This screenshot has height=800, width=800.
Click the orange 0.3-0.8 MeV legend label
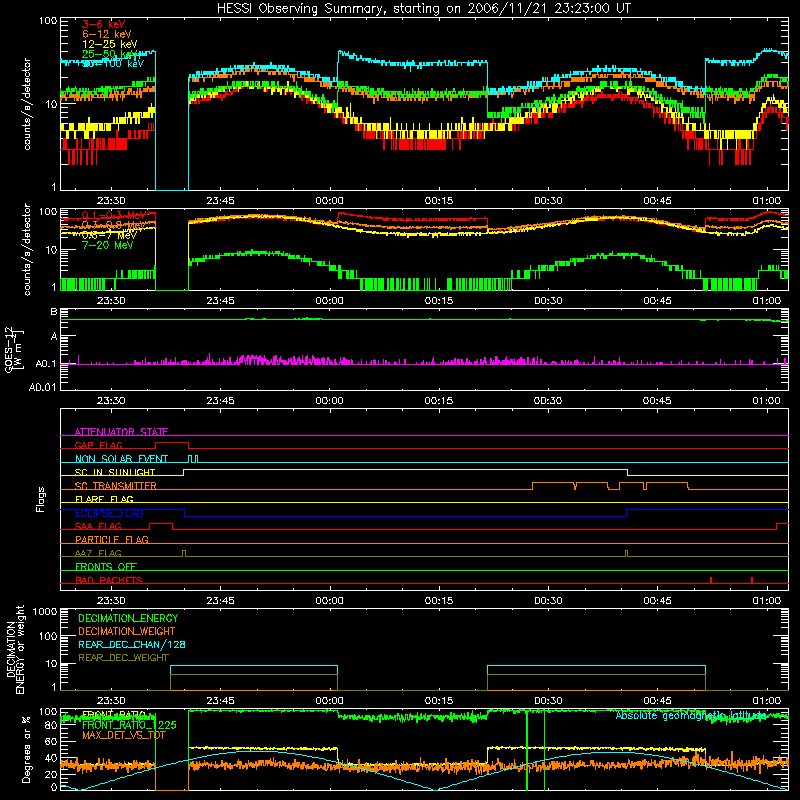(114, 225)
